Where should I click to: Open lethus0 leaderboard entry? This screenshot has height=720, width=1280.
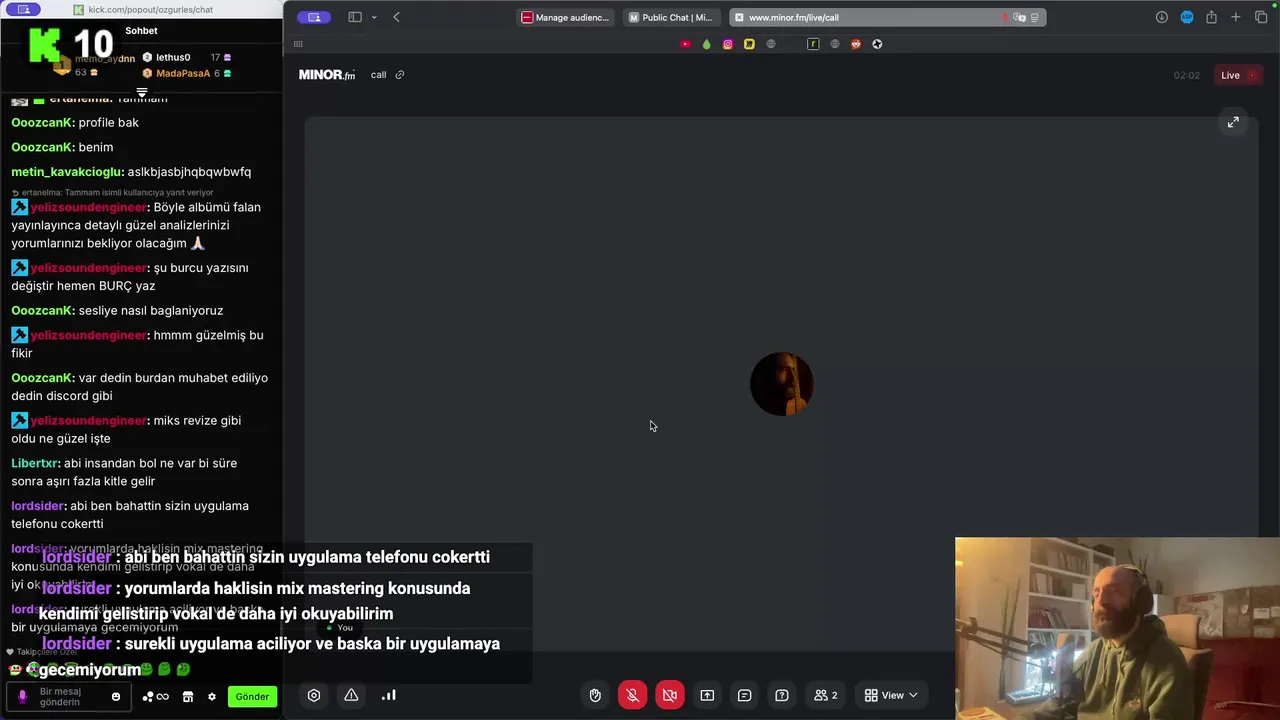(x=186, y=57)
